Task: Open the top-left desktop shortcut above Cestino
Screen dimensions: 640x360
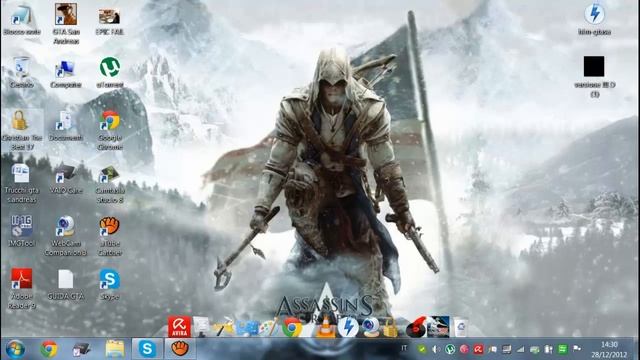Action: coord(22,20)
